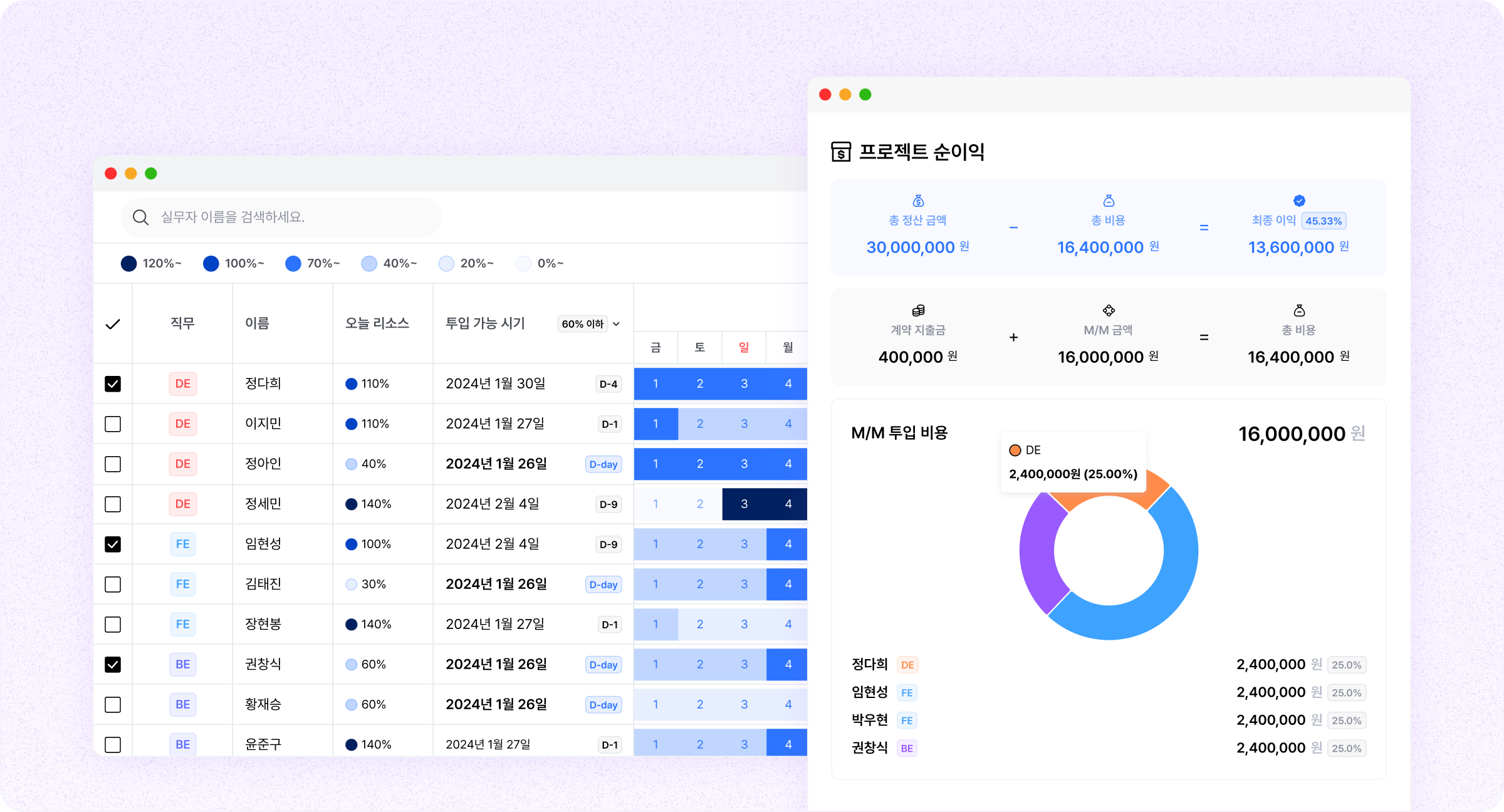Click the 120%~ legend swatch

(128, 264)
